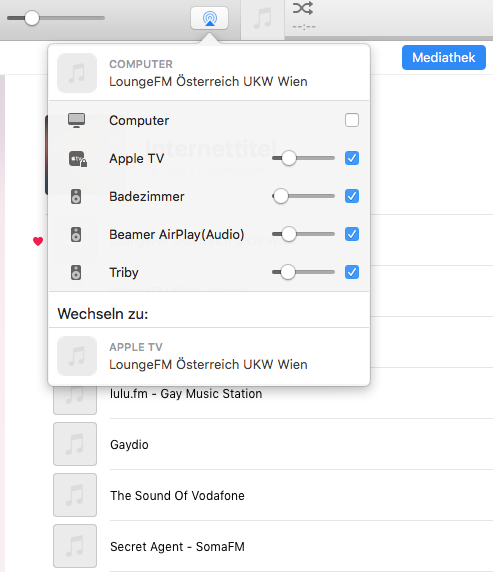The width and height of the screenshot is (493, 572).
Task: Click the Triby speaker icon
Action: (x=76, y=273)
